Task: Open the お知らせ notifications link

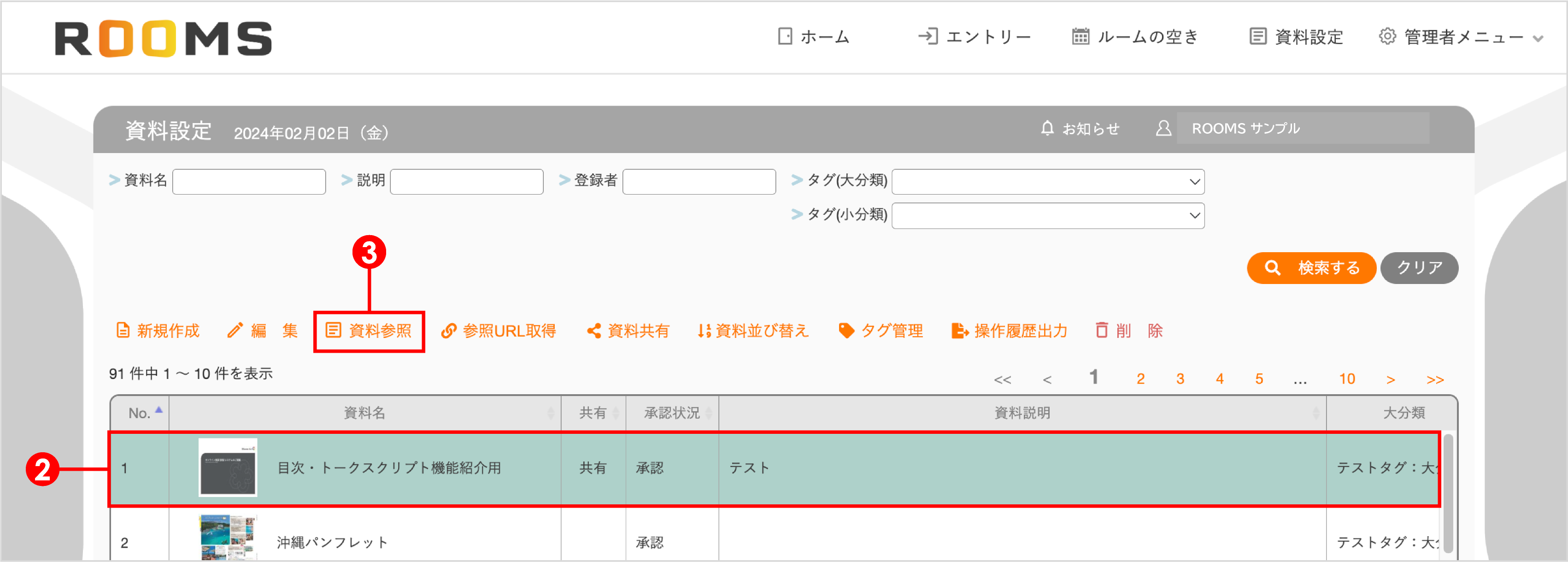Action: (x=1090, y=129)
